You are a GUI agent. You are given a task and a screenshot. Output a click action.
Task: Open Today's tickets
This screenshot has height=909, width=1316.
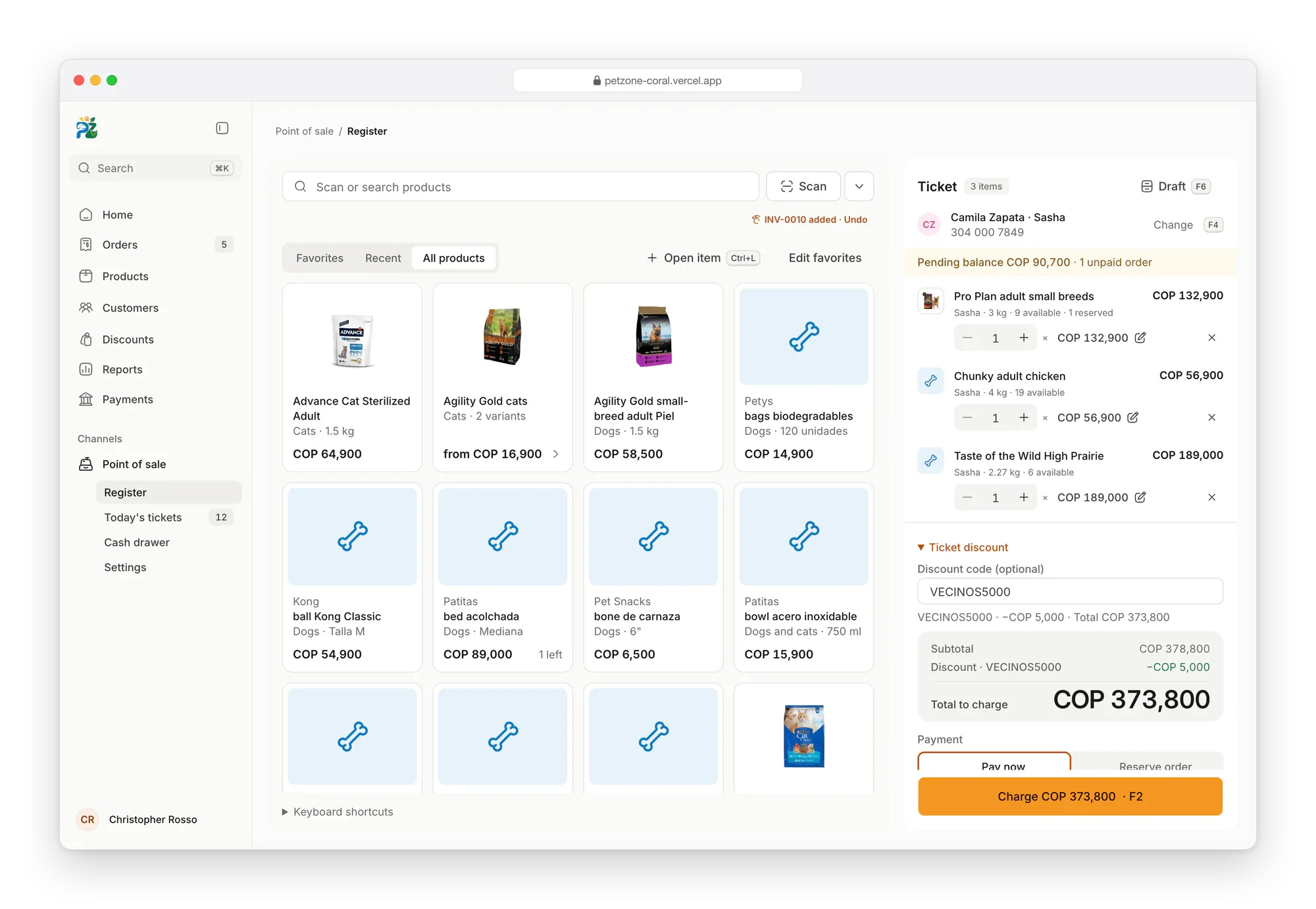(x=168, y=518)
